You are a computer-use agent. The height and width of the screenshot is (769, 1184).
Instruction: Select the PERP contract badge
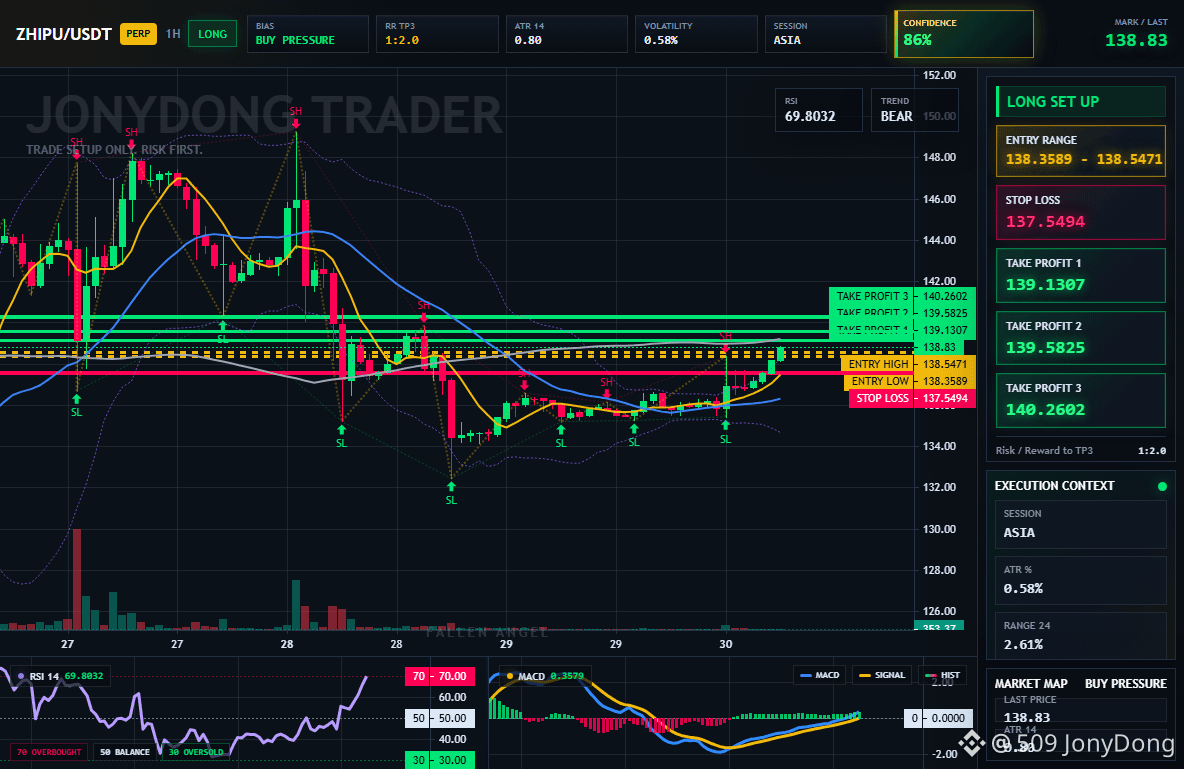pos(138,34)
